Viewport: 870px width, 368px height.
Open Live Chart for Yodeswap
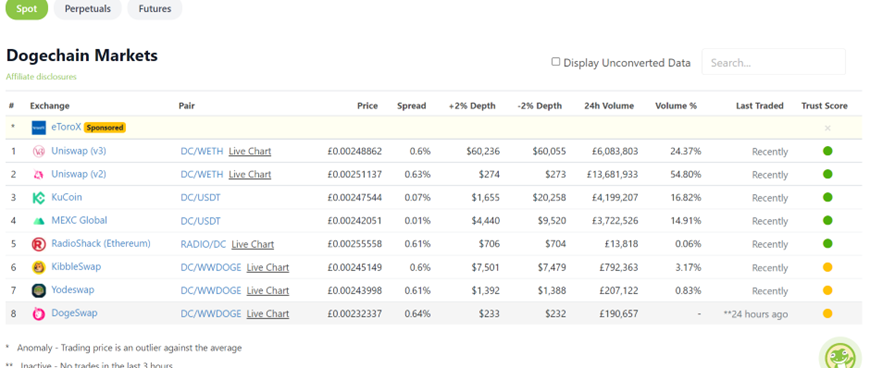[268, 291]
